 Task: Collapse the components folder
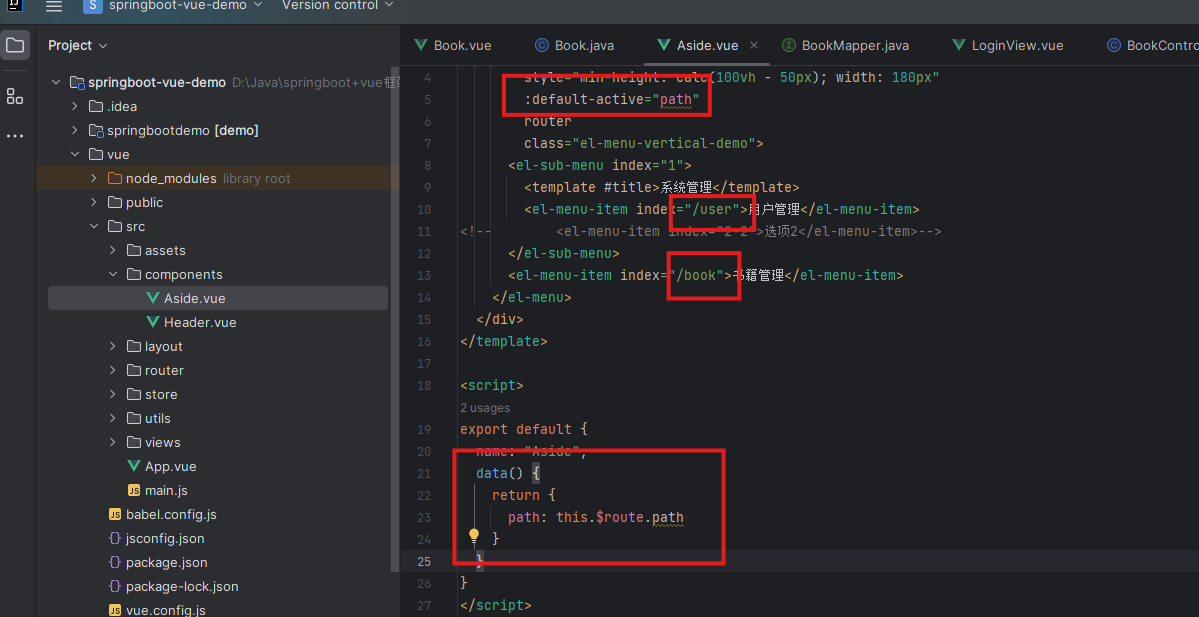pos(112,274)
